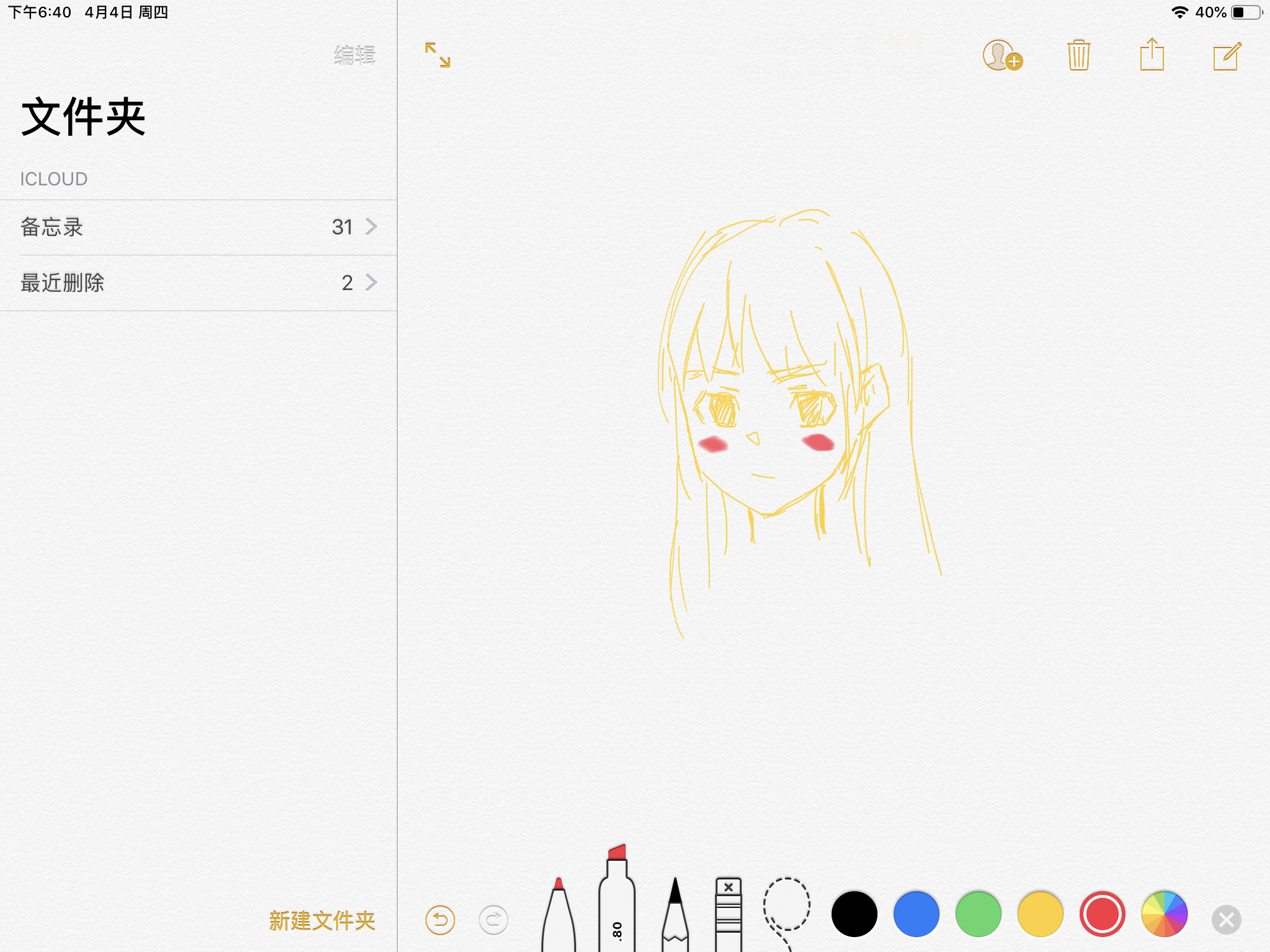The width and height of the screenshot is (1270, 952).
Task: Open the 备忘录 folder from the sidebar
Action: pyautogui.click(x=124, y=227)
